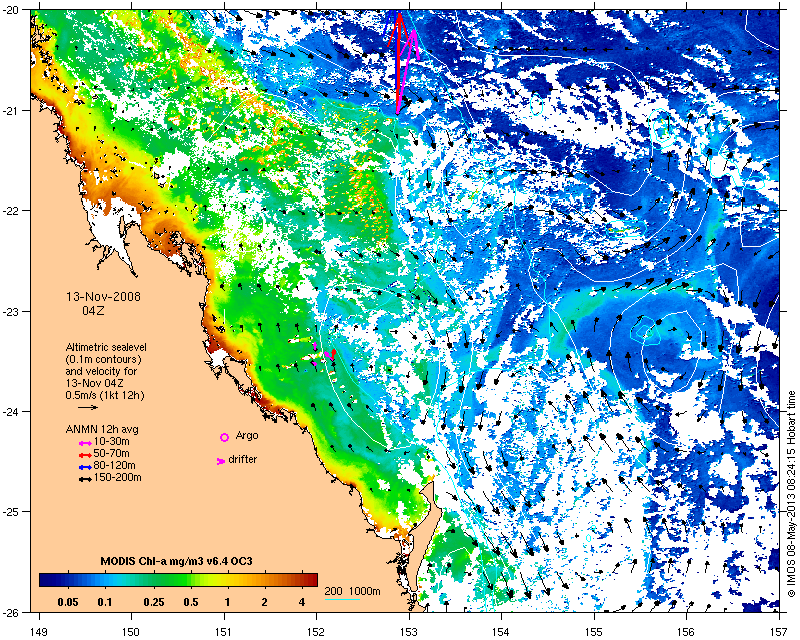This screenshot has height=640, width=800.
Task: Click the '04Z' time label
Action: click(93, 310)
